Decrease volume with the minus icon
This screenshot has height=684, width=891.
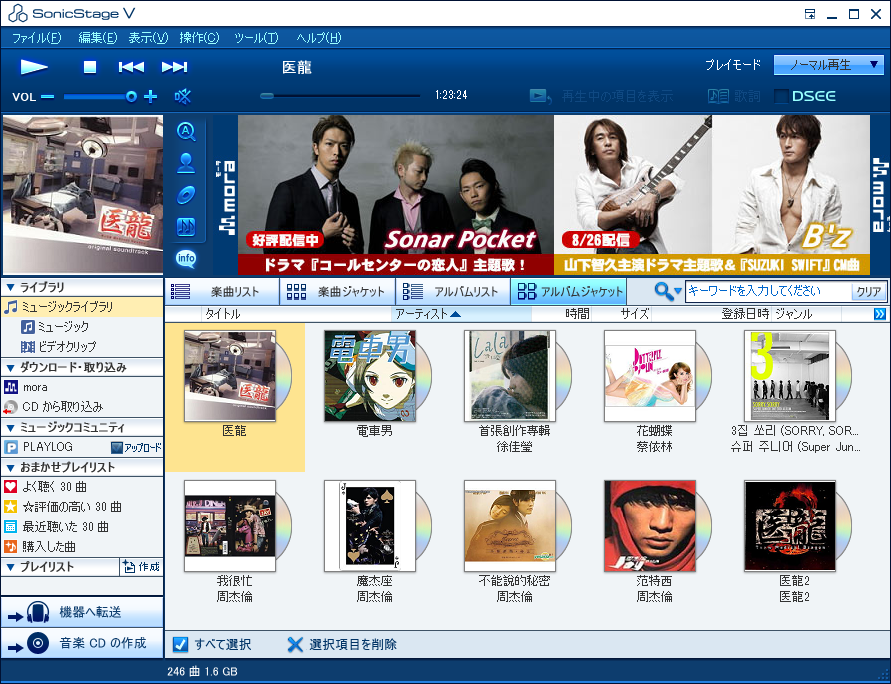point(48,97)
